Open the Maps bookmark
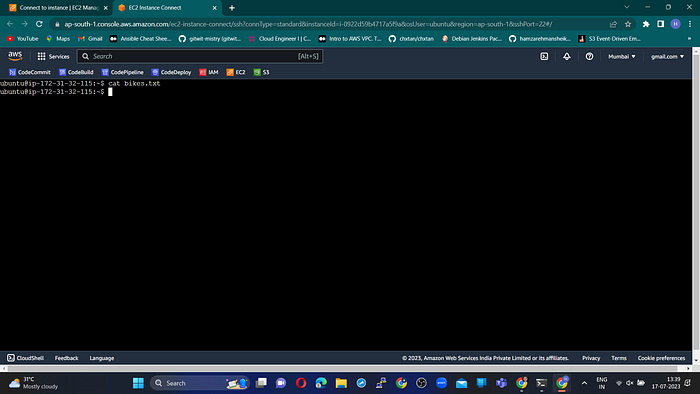Viewport: 700px width, 394px height. point(58,39)
